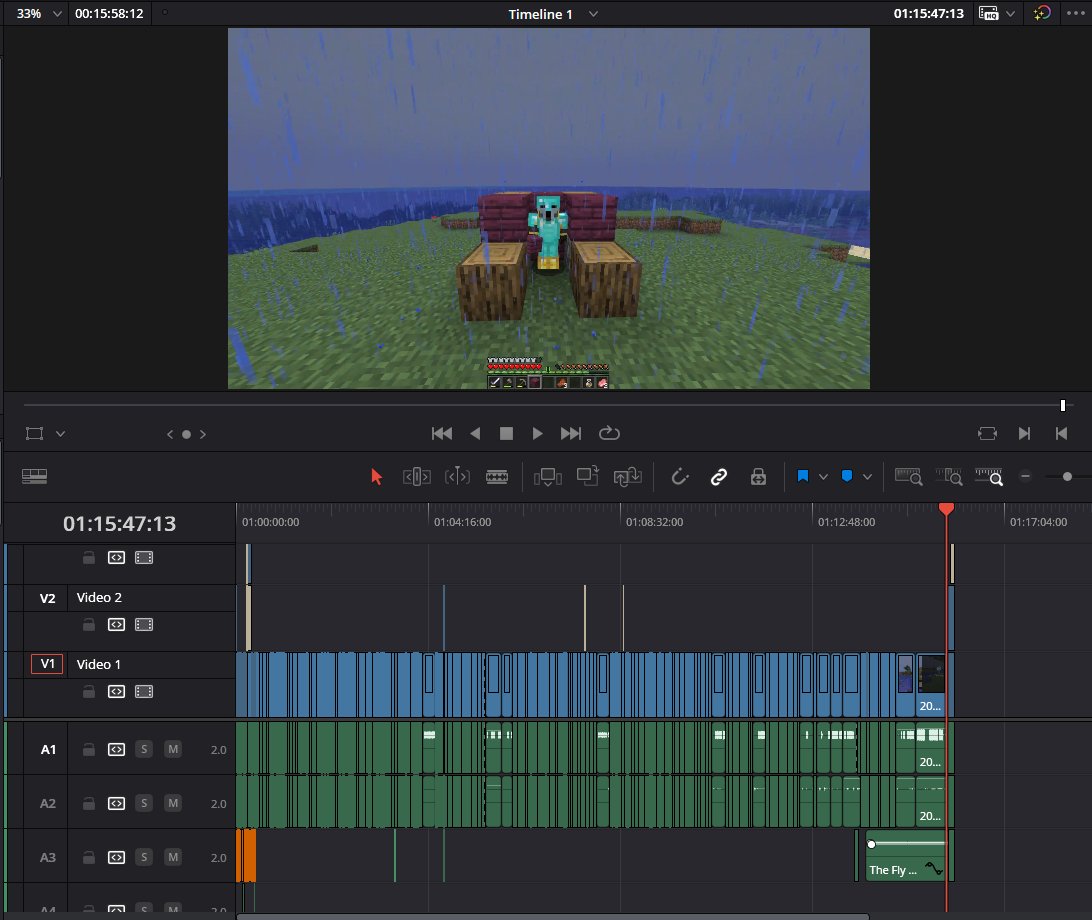Activate the Dynamic Trim Mode tool
Viewport: 1092px width, 920px height.
(457, 477)
